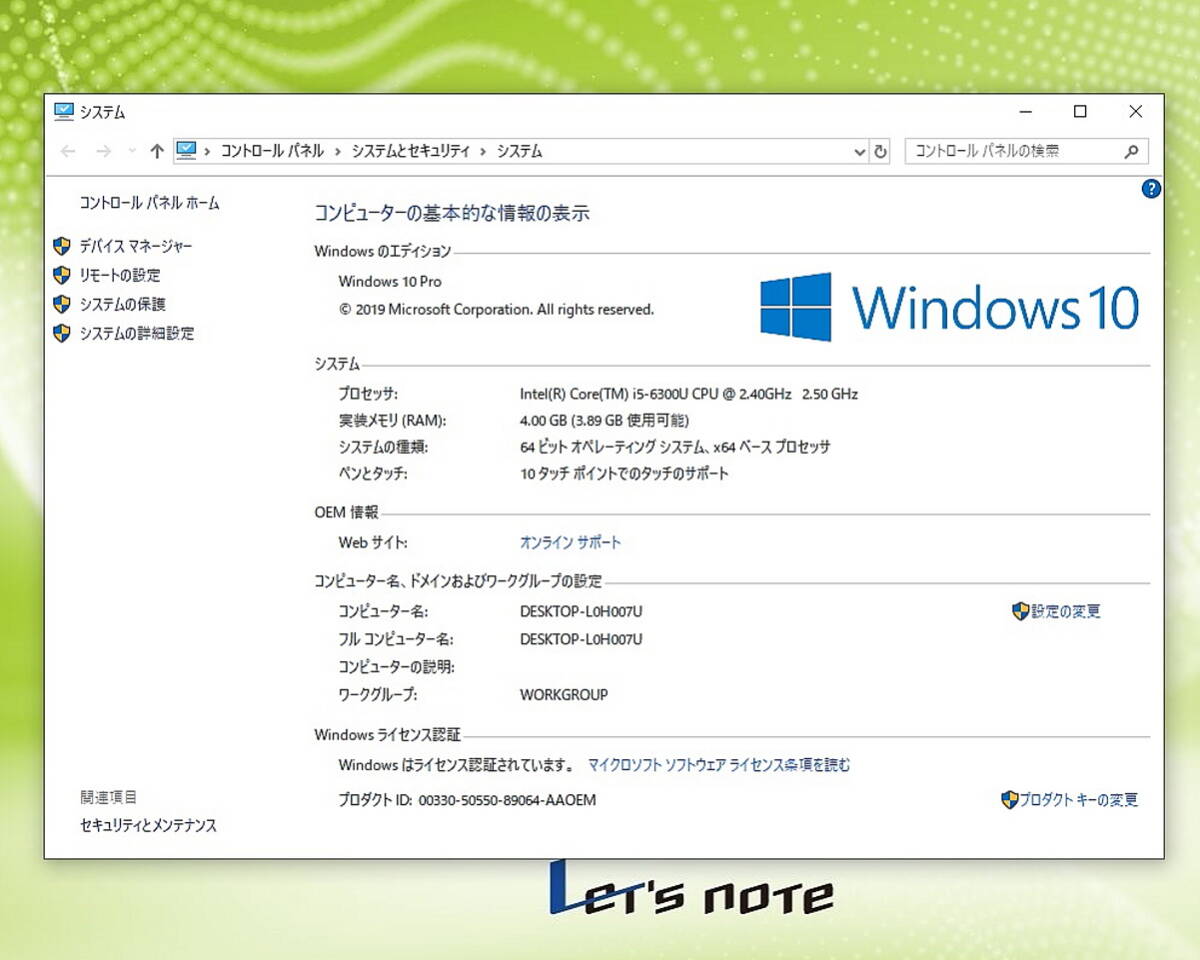The image size is (1200, 960).
Task: Click the Back navigation arrow
Action: click(x=68, y=151)
